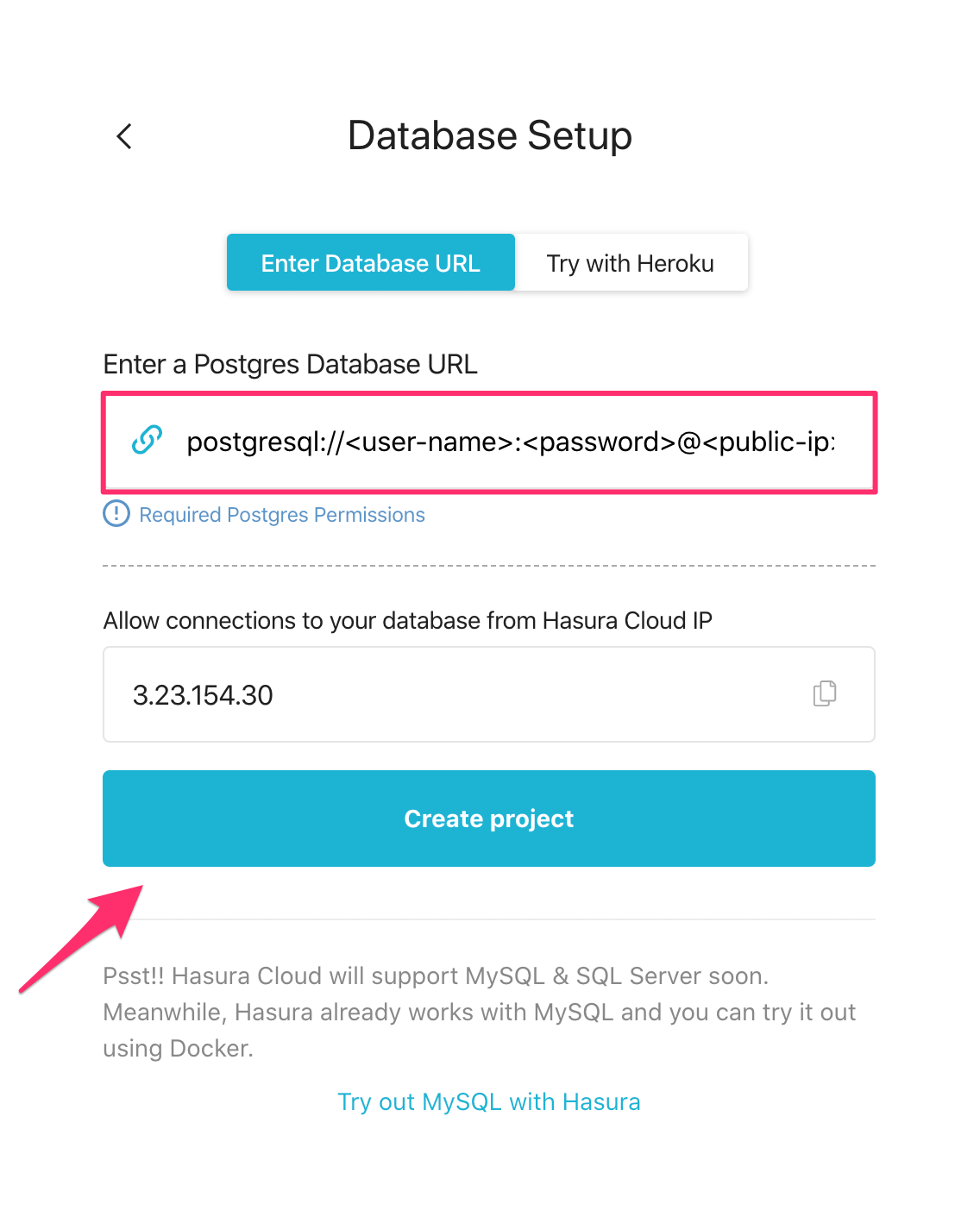Click the dashed divider below permissions link
Screen dimensions: 980x1223
489,566
